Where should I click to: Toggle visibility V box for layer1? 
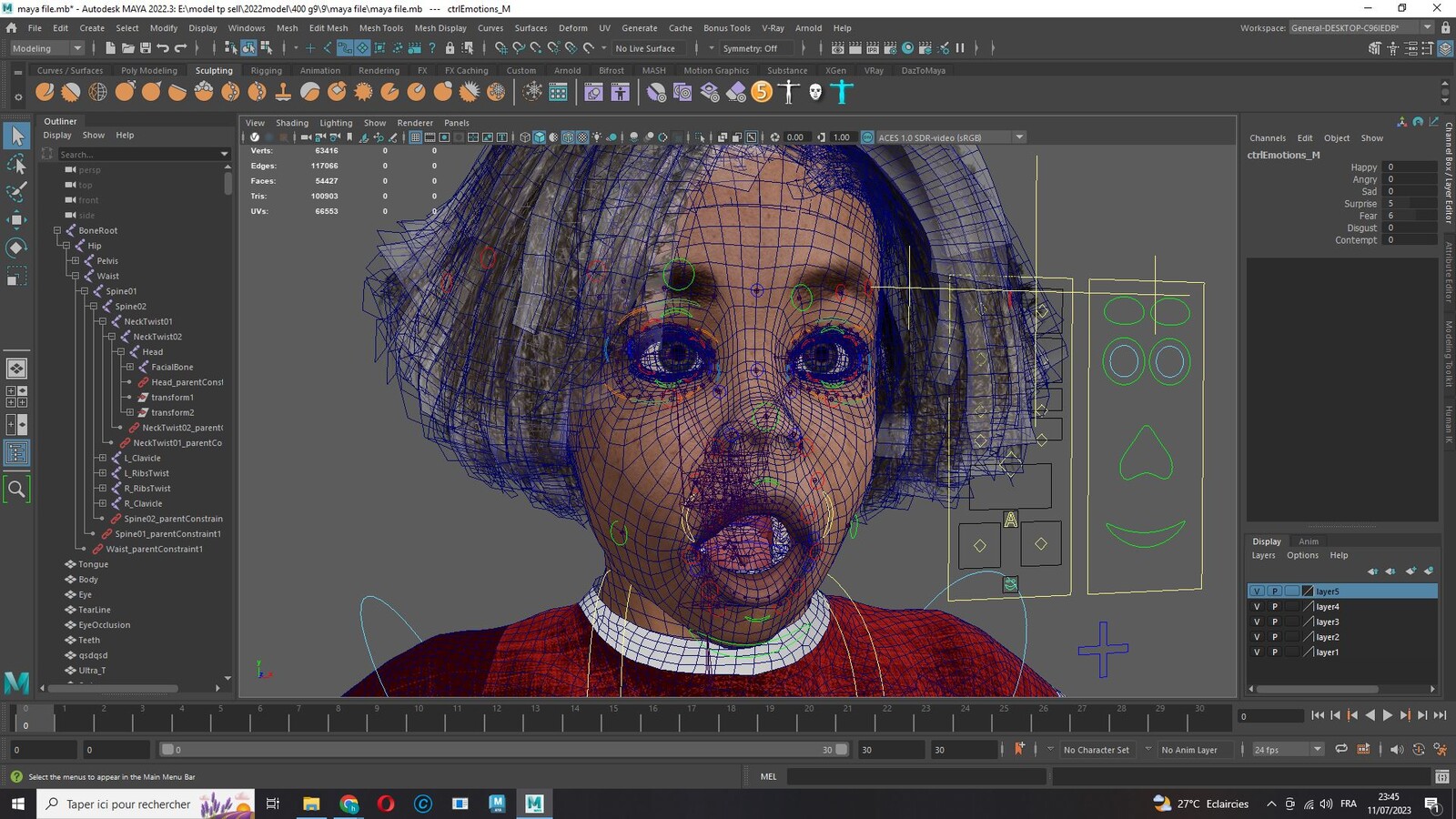(1257, 652)
